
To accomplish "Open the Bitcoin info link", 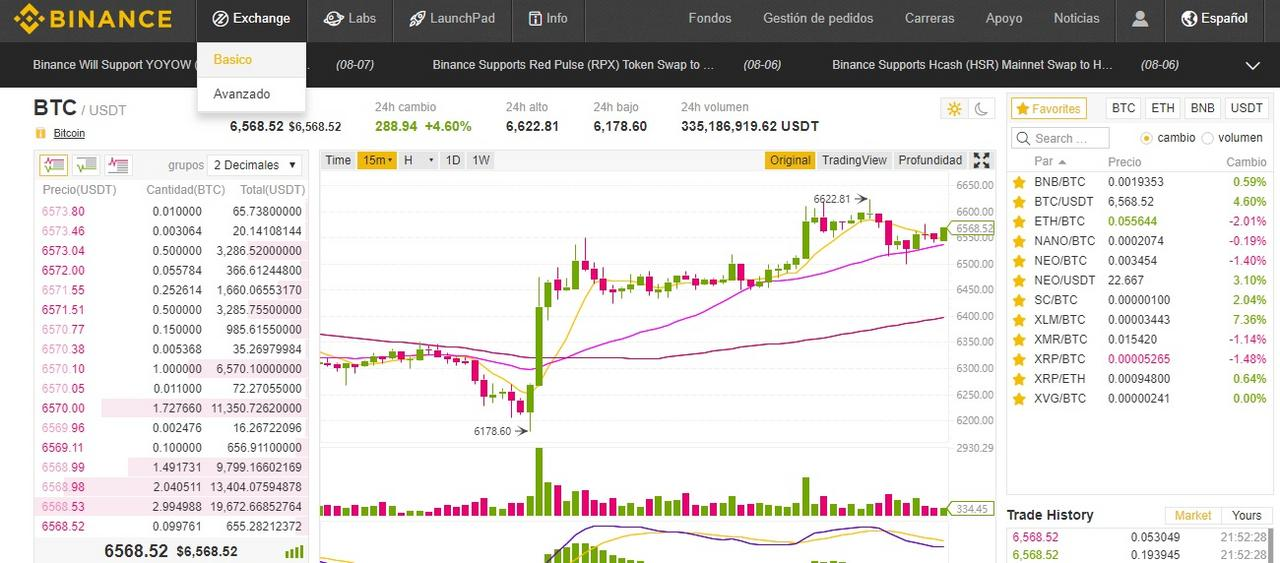I will pyautogui.click(x=69, y=133).
